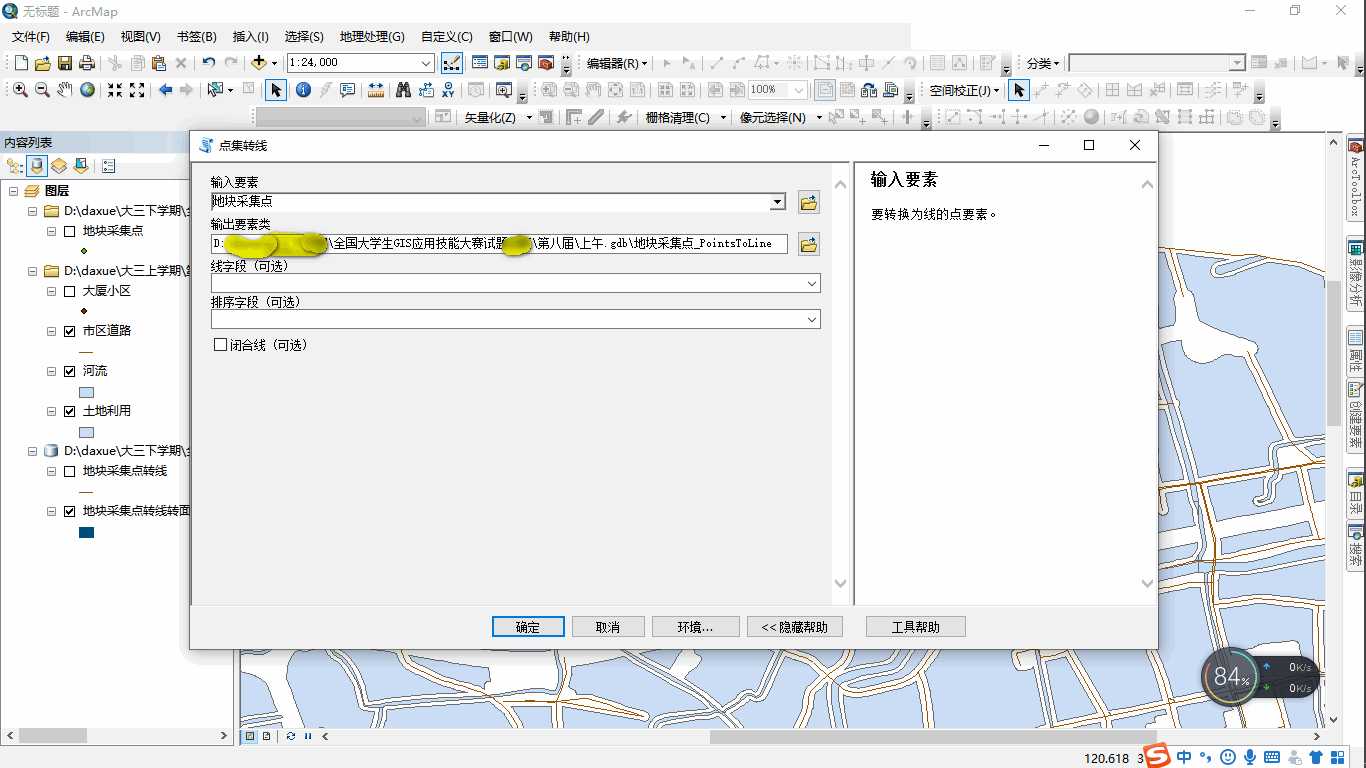
Task: Toggle the Editor toolbar icon
Action: coord(451,63)
